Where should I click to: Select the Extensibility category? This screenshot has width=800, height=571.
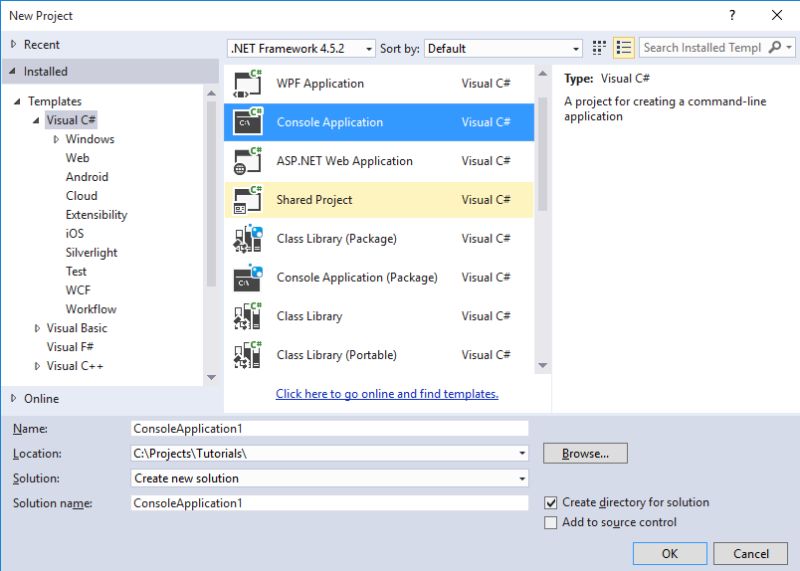tap(96, 215)
